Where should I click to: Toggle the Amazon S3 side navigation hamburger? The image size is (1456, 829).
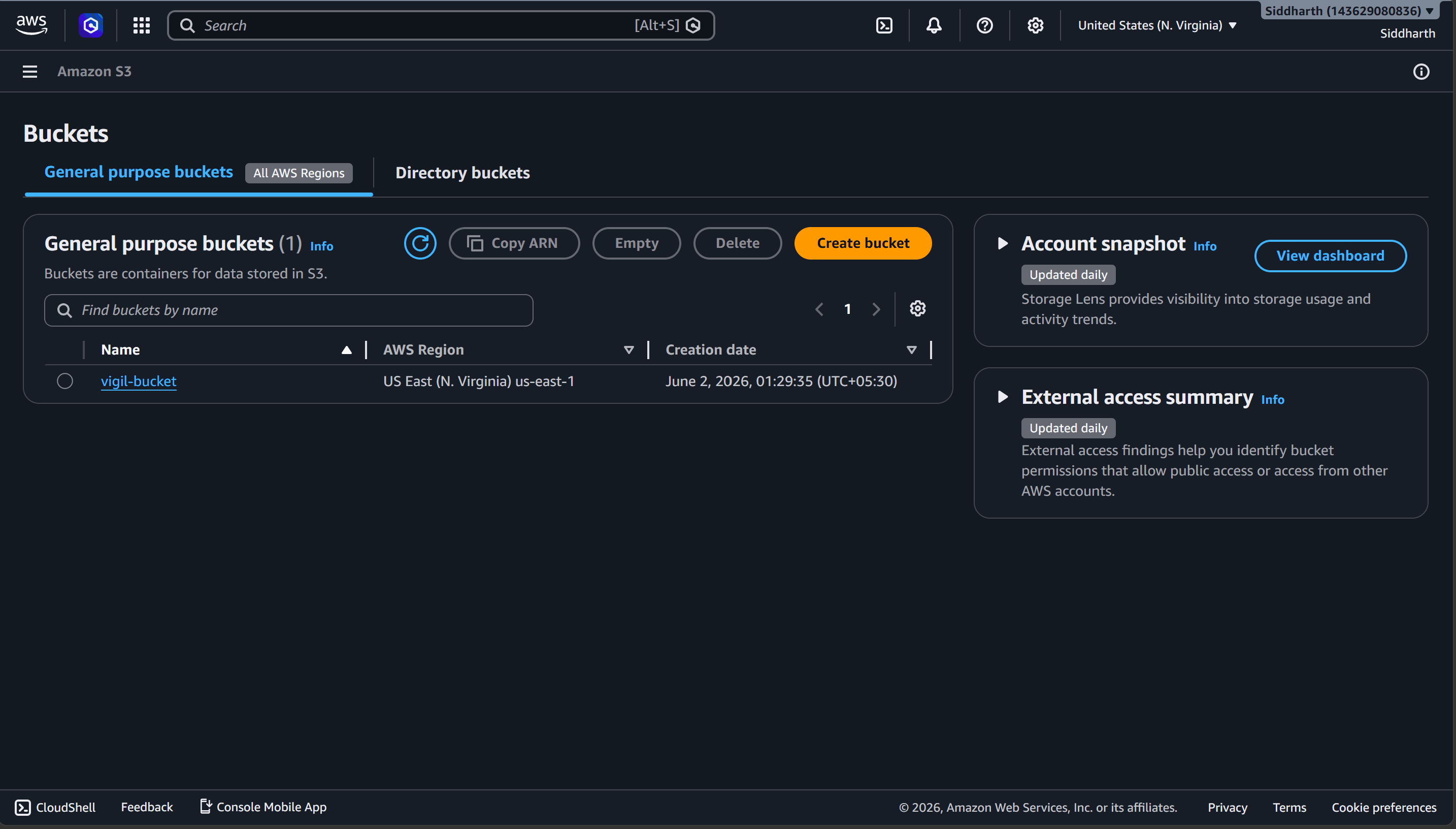tap(29, 72)
